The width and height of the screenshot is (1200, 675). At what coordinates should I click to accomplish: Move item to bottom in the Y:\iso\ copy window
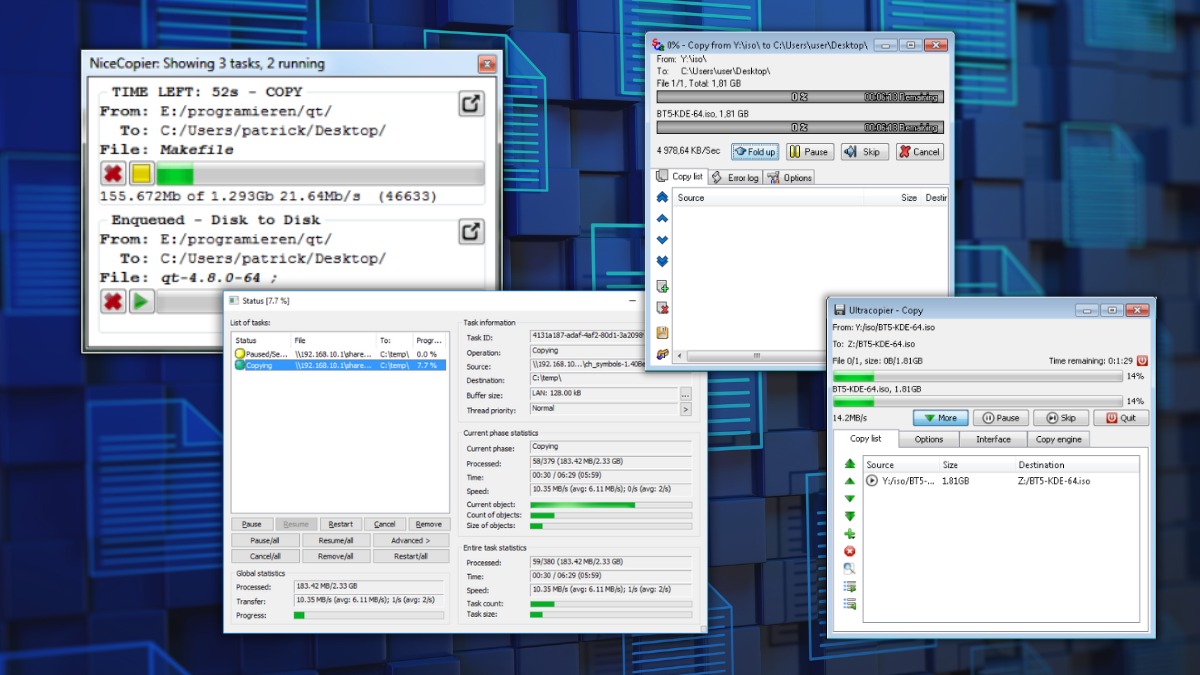pos(662,262)
